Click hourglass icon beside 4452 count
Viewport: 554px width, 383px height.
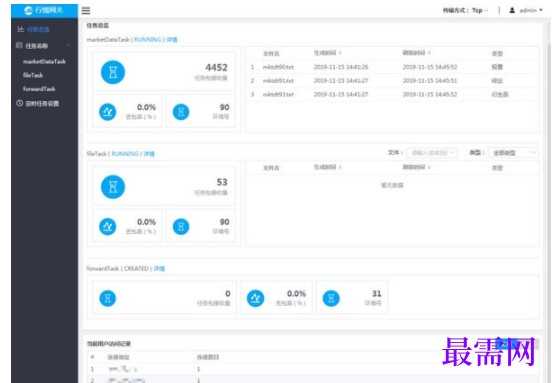[113, 72]
